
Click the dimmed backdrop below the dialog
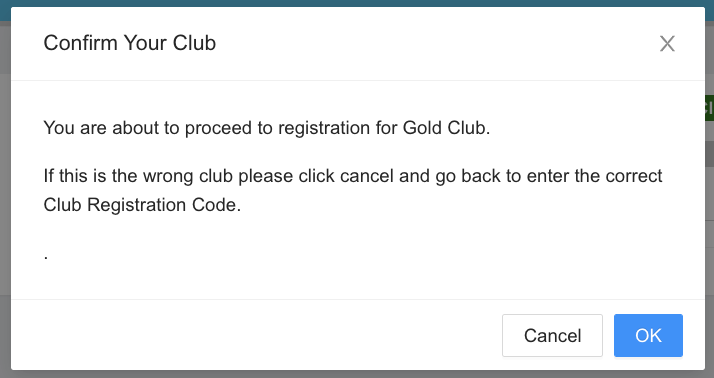[357, 374]
